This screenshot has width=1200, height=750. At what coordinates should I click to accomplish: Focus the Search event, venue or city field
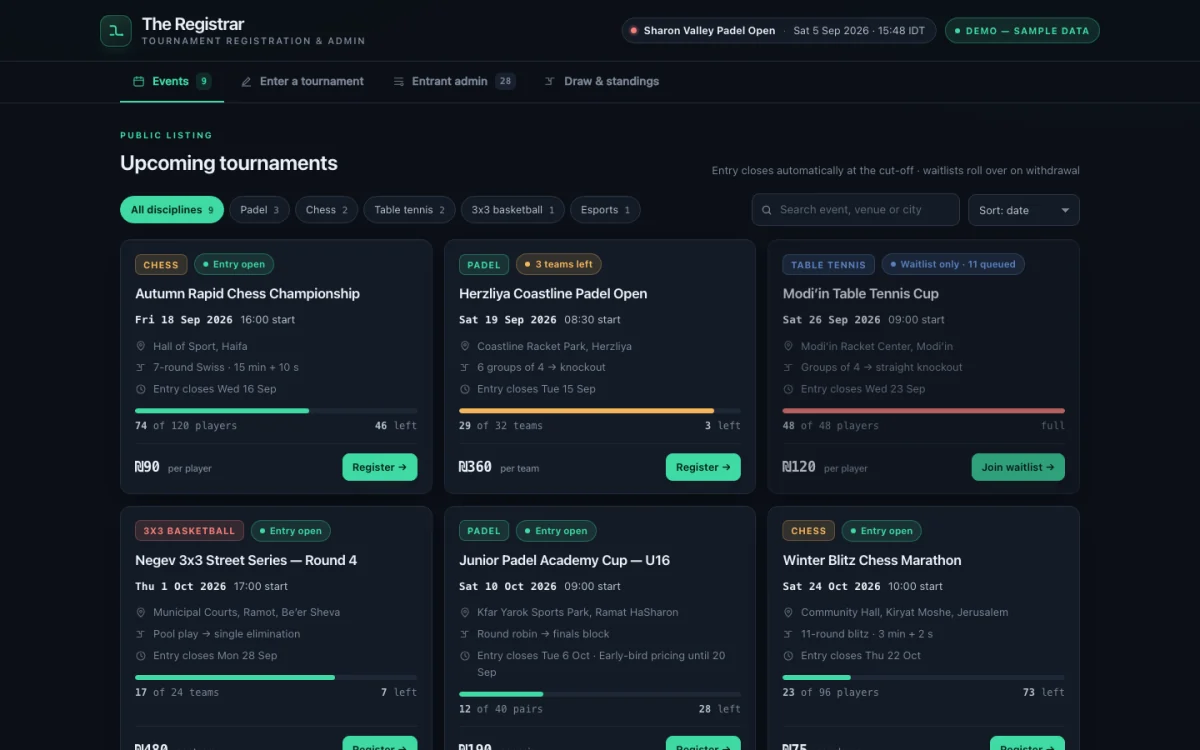click(x=856, y=210)
